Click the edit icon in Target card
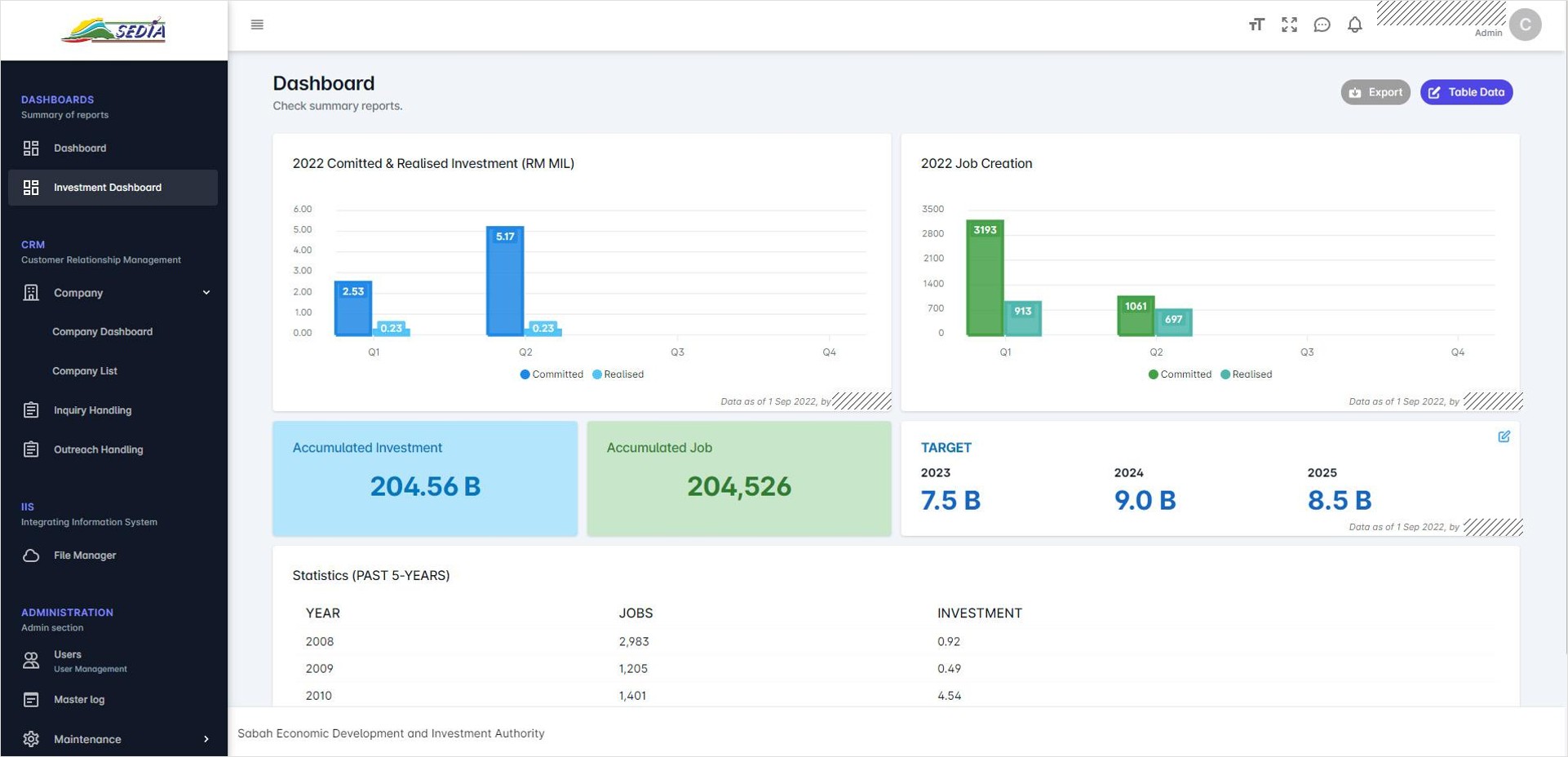 point(1504,436)
